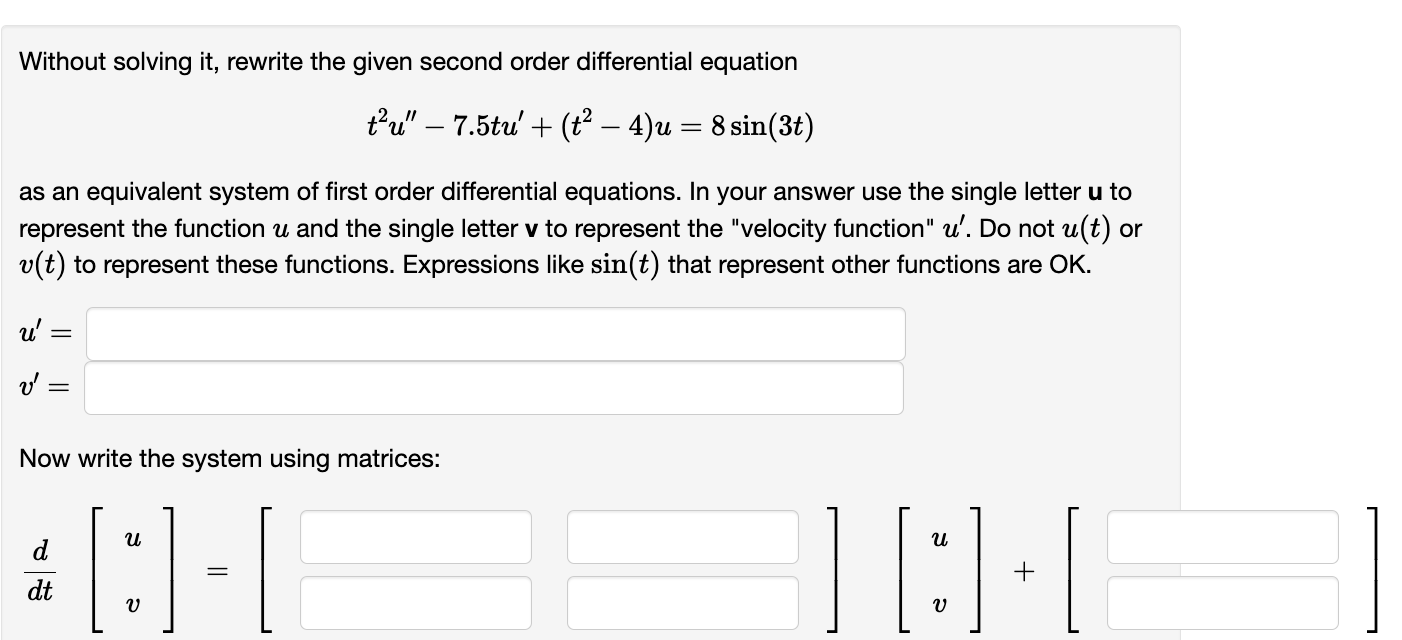This screenshot has height=640, width=1402.
Task: Click the upper box after the plus sign
Action: [1221, 538]
